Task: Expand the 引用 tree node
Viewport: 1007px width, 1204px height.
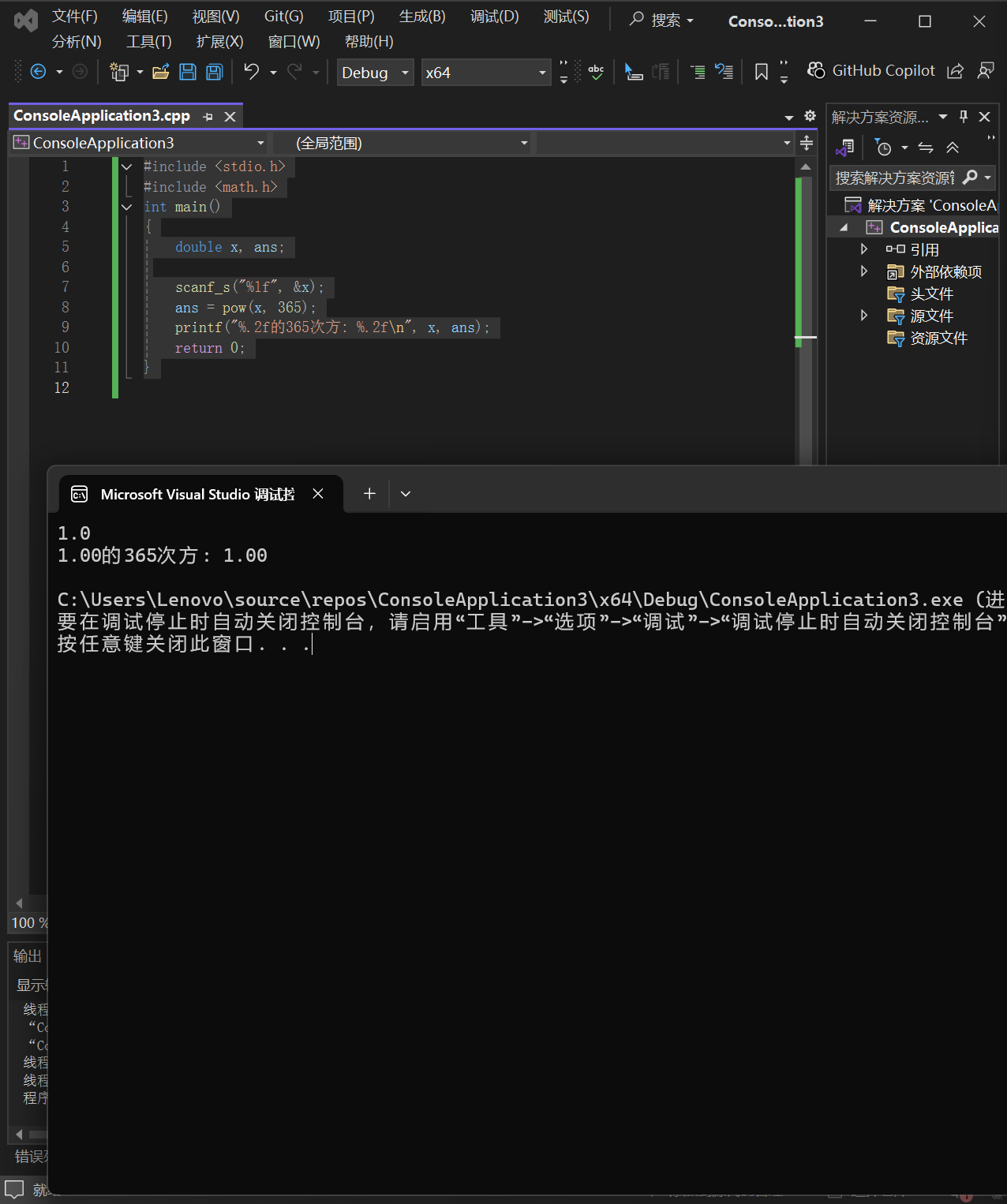Action: (864, 249)
